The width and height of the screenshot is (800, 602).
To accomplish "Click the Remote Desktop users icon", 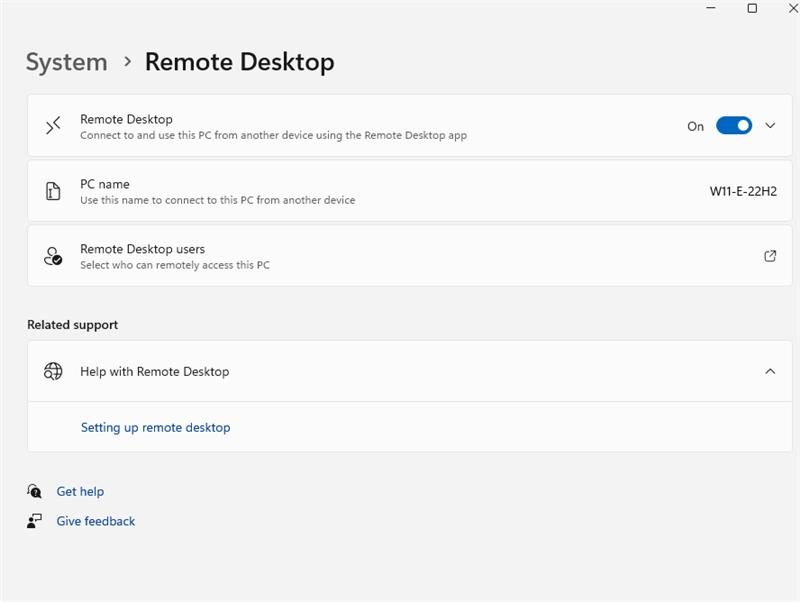I will point(53,256).
